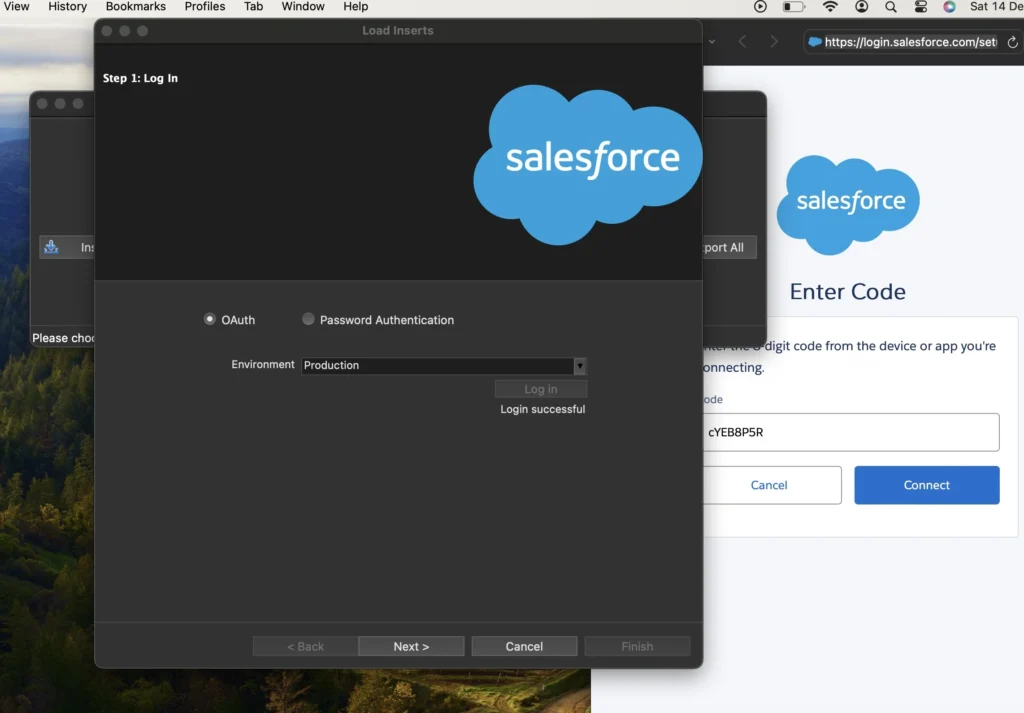Click the code input field
Viewport: 1024px width, 713px height.
(851, 432)
